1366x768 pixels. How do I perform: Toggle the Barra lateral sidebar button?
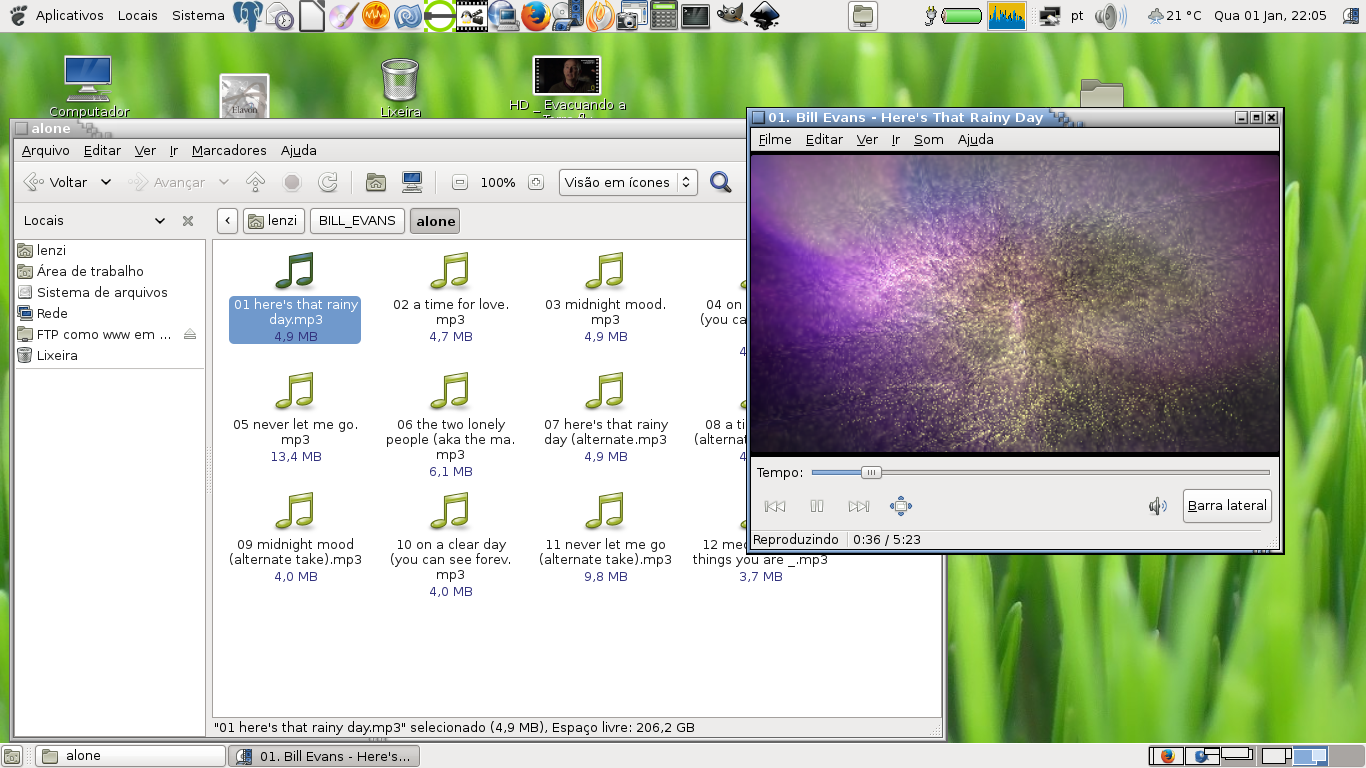pos(1227,506)
